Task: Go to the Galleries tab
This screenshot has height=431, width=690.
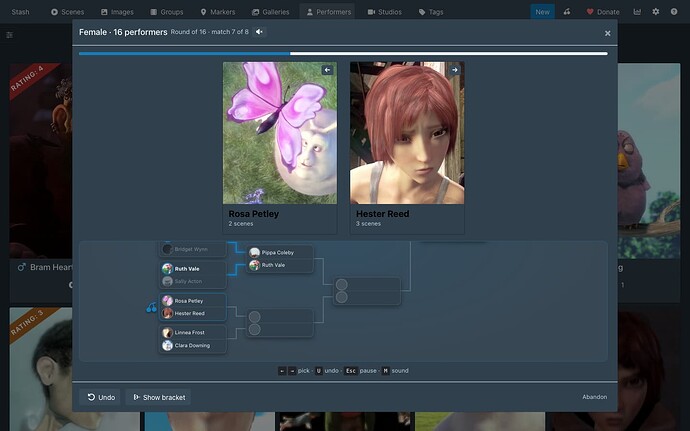Action: (271, 12)
